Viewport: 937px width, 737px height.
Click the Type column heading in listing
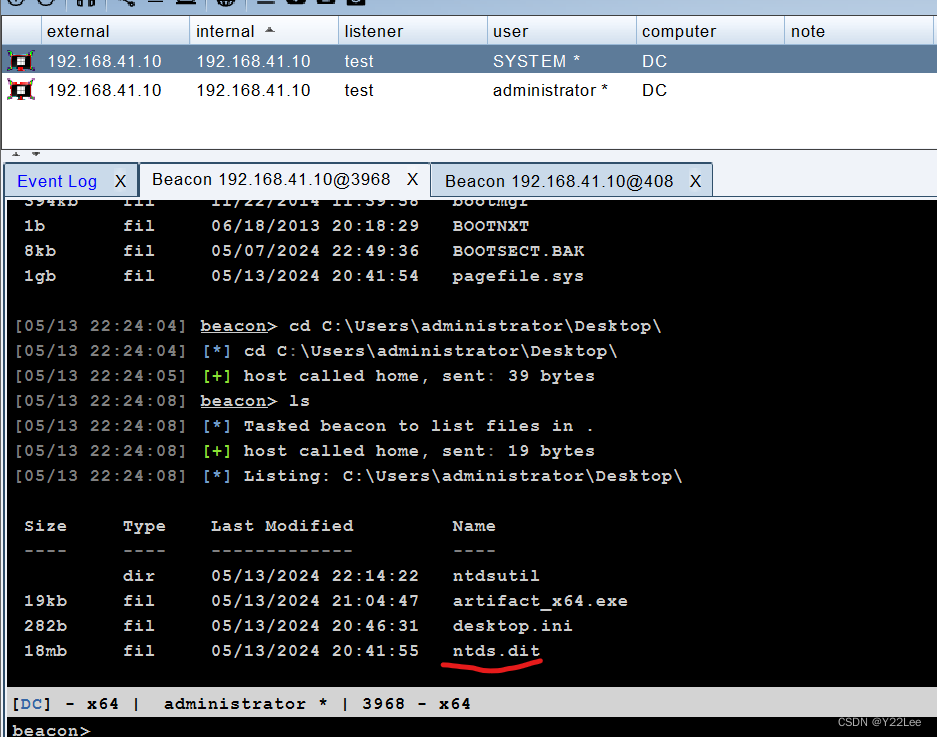(144, 526)
